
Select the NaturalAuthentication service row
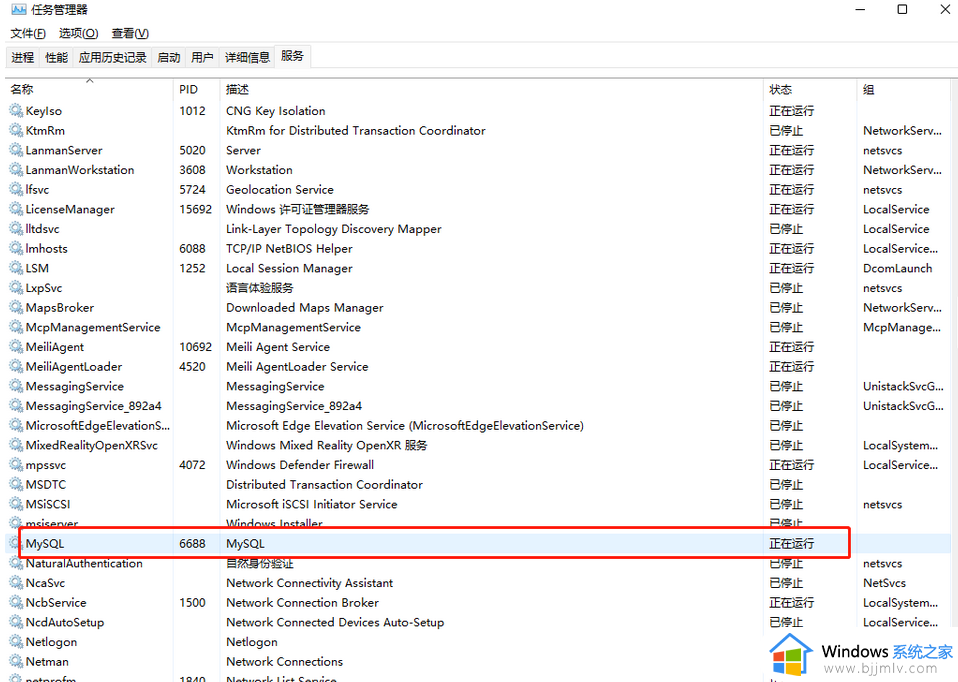coord(478,563)
